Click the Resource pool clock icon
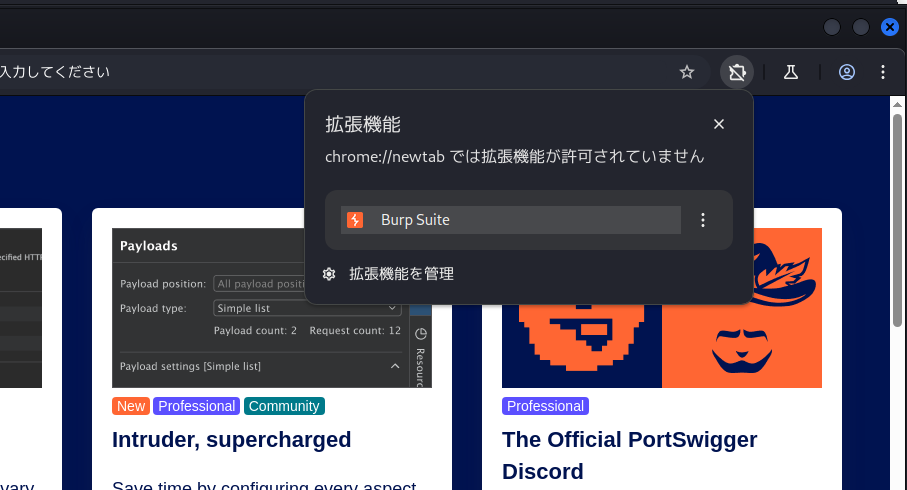Screen dimensions: 907x490 [x=421, y=334]
